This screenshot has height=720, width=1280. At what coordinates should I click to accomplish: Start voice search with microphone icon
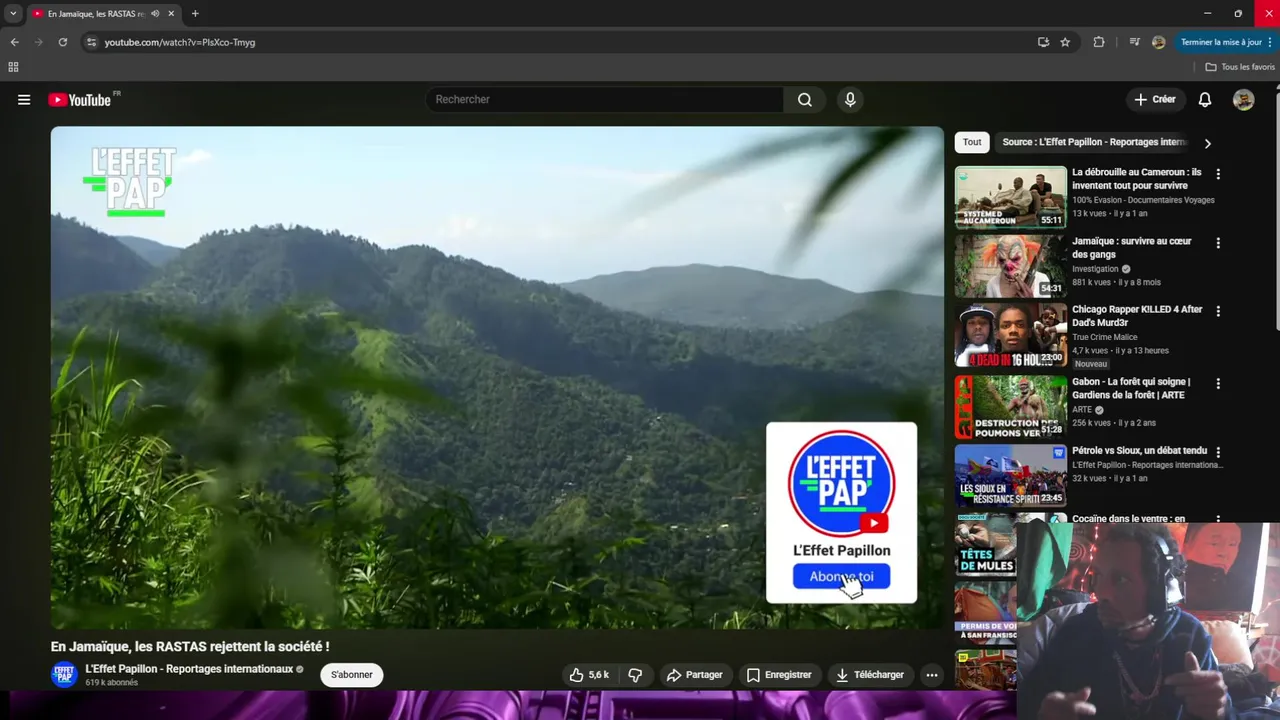click(850, 100)
